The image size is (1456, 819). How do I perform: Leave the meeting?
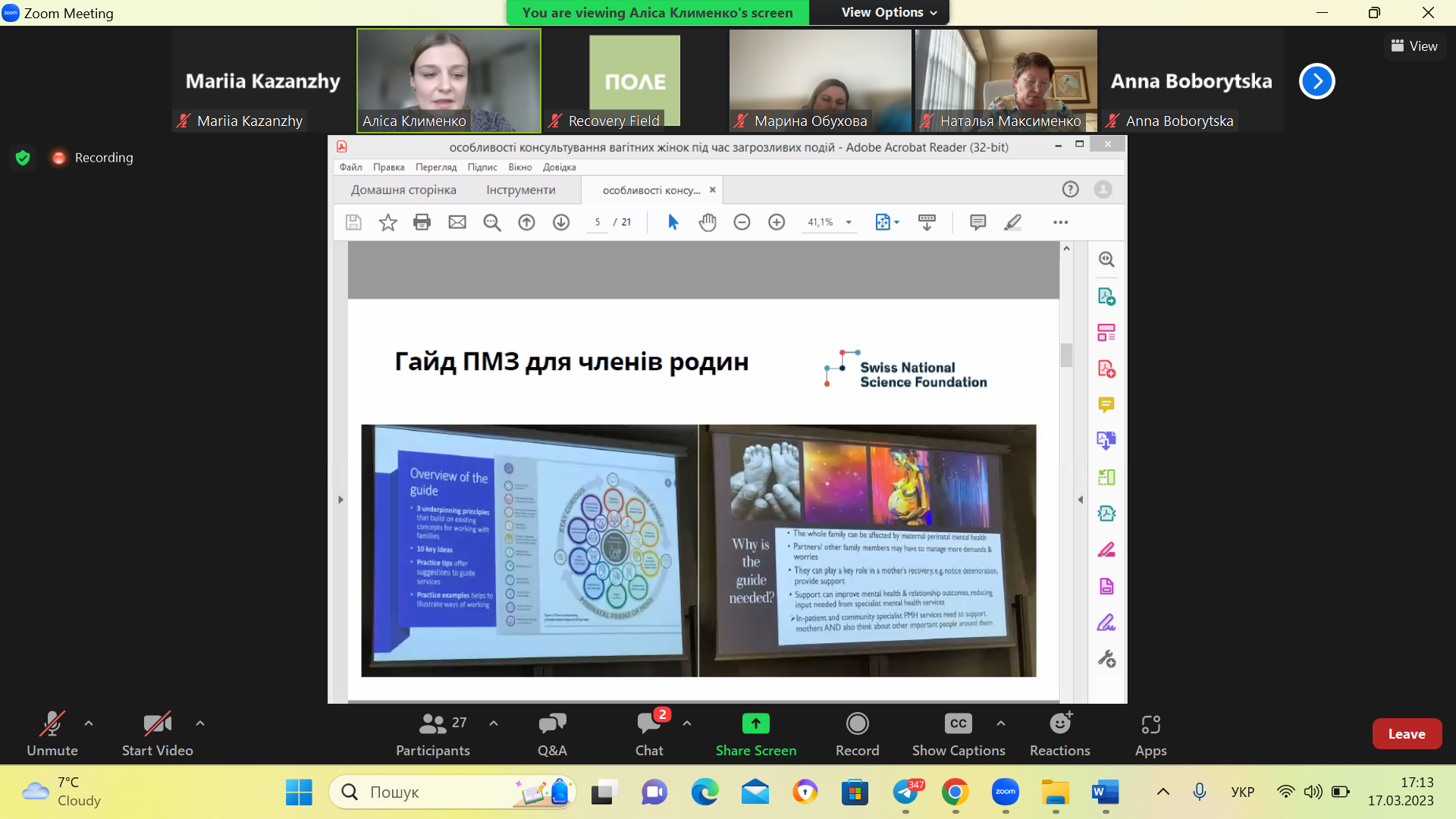[x=1406, y=733]
